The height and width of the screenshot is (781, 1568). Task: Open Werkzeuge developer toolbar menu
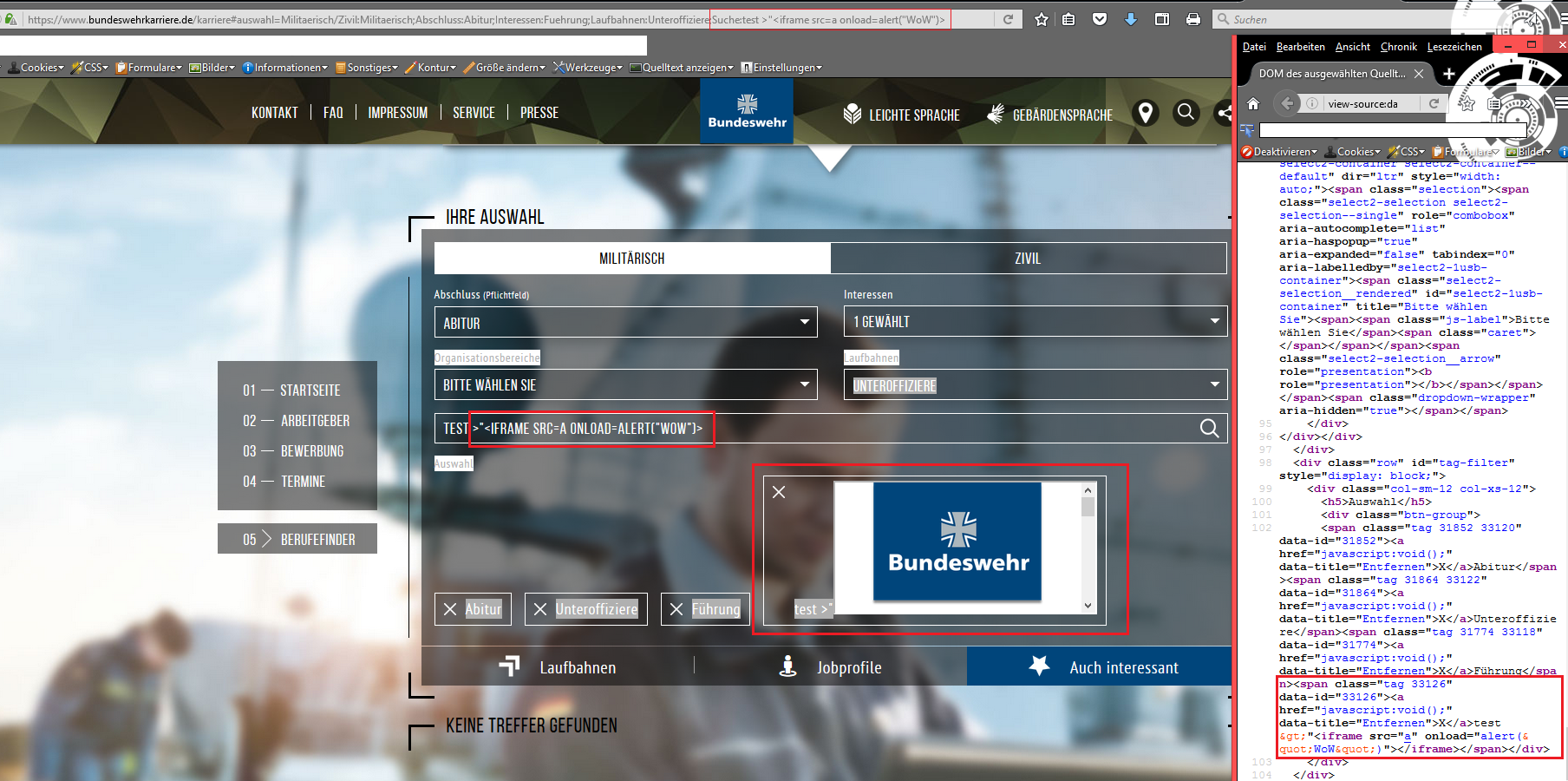pyautogui.click(x=588, y=68)
